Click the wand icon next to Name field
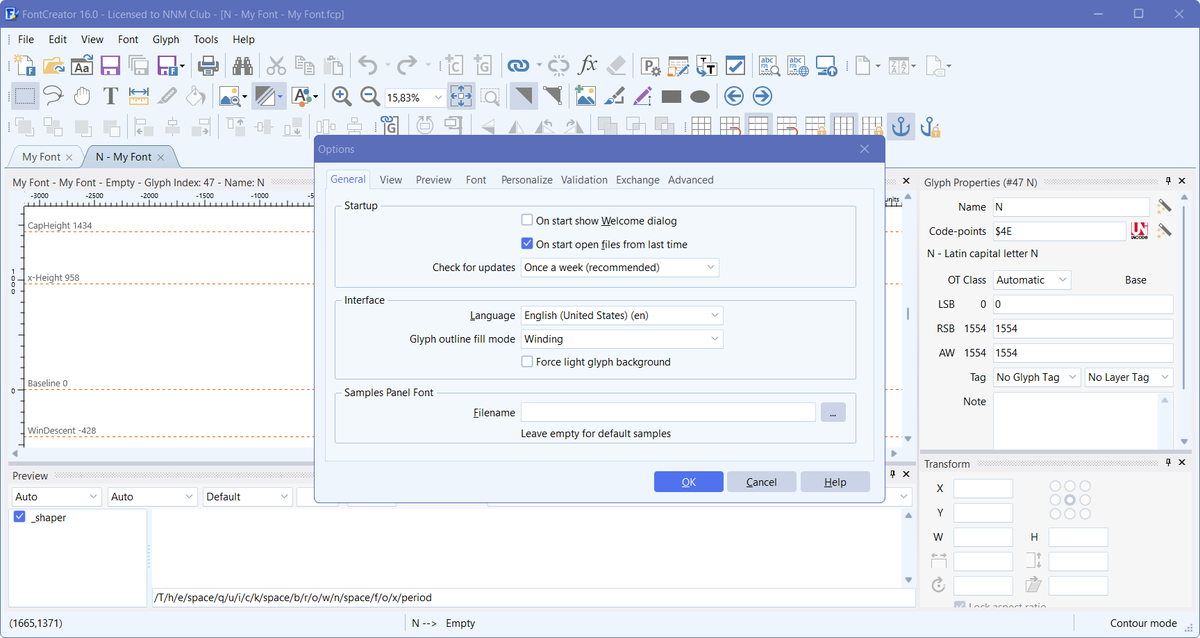This screenshot has height=638, width=1200. pyautogui.click(x=1164, y=206)
